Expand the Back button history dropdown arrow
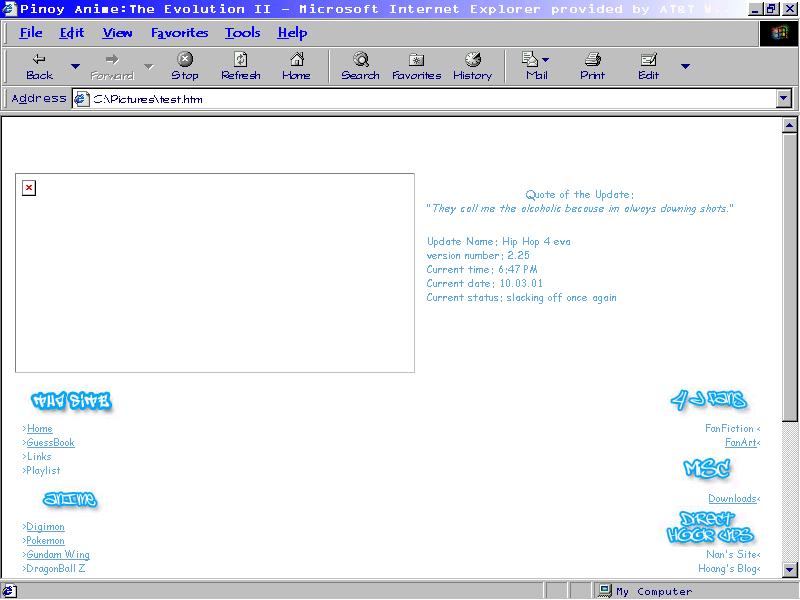 point(75,67)
